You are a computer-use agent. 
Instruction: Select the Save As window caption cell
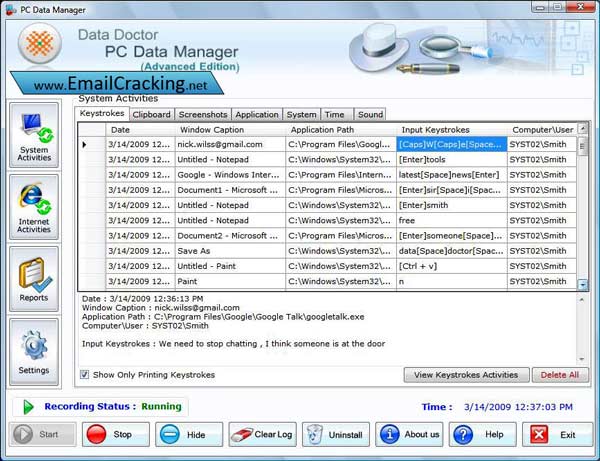230,251
